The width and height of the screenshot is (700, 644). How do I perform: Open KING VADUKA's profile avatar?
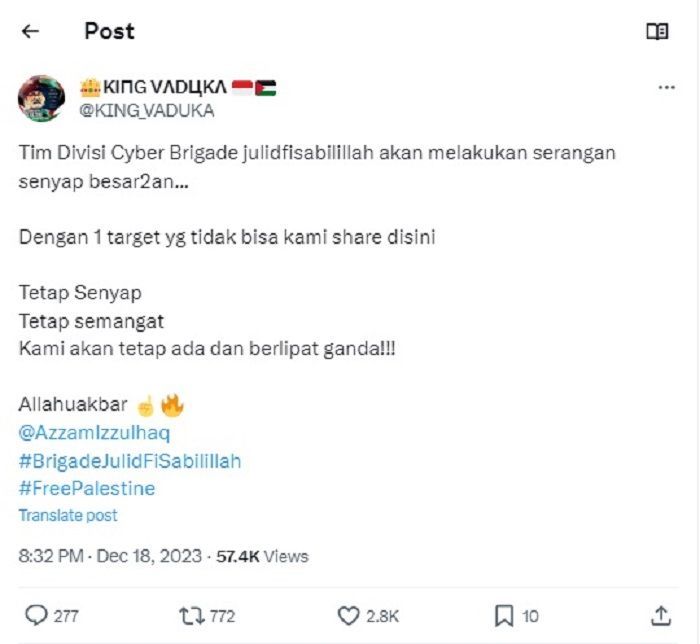[x=42, y=99]
